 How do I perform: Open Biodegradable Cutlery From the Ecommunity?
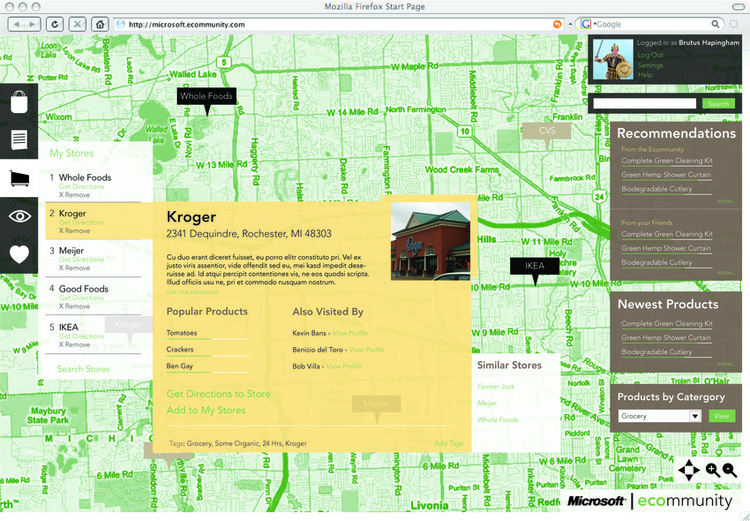tap(656, 189)
